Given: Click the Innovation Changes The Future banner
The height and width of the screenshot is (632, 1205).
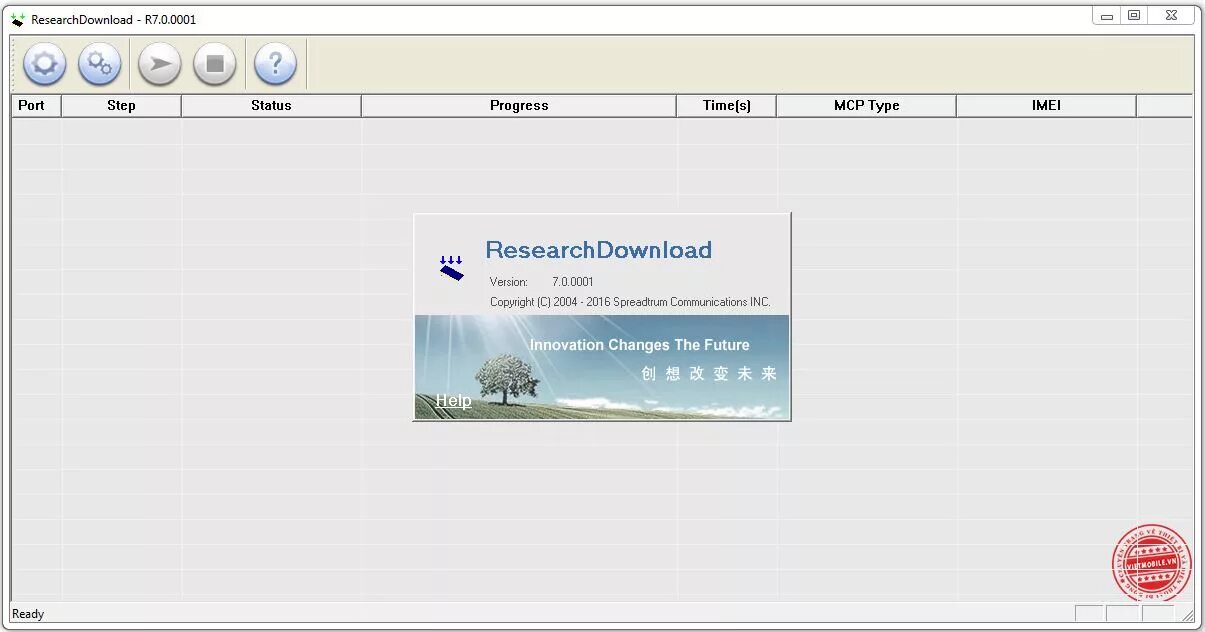Looking at the screenshot, I should pos(639,345).
